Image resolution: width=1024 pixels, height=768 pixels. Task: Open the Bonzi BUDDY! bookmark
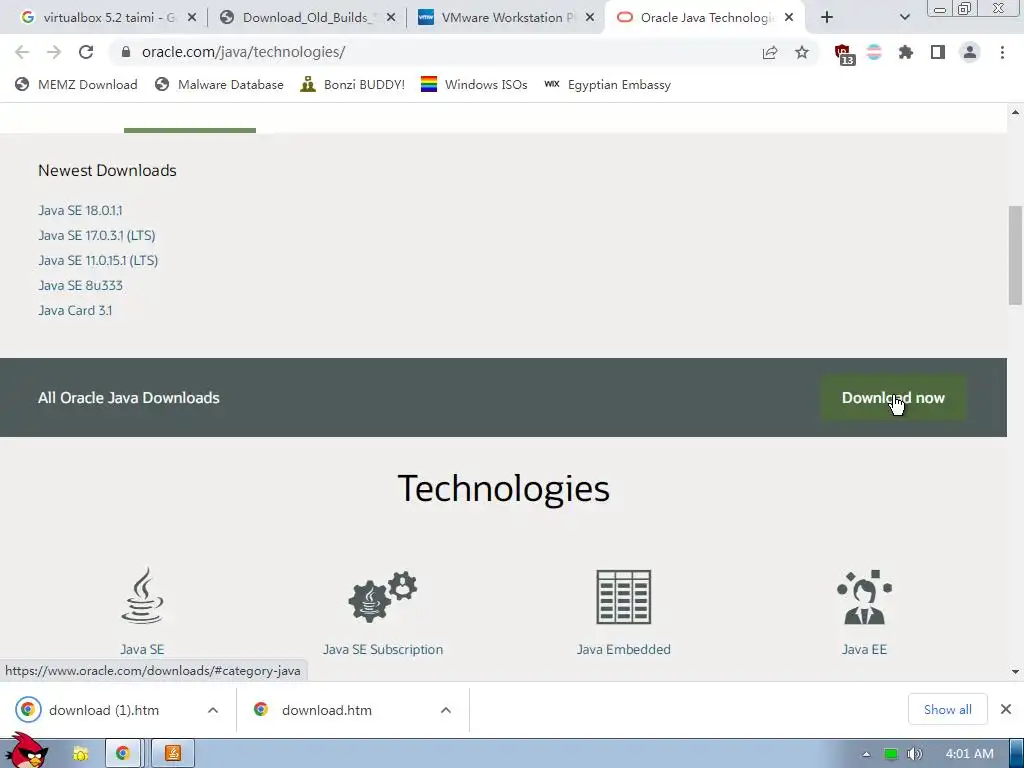353,85
